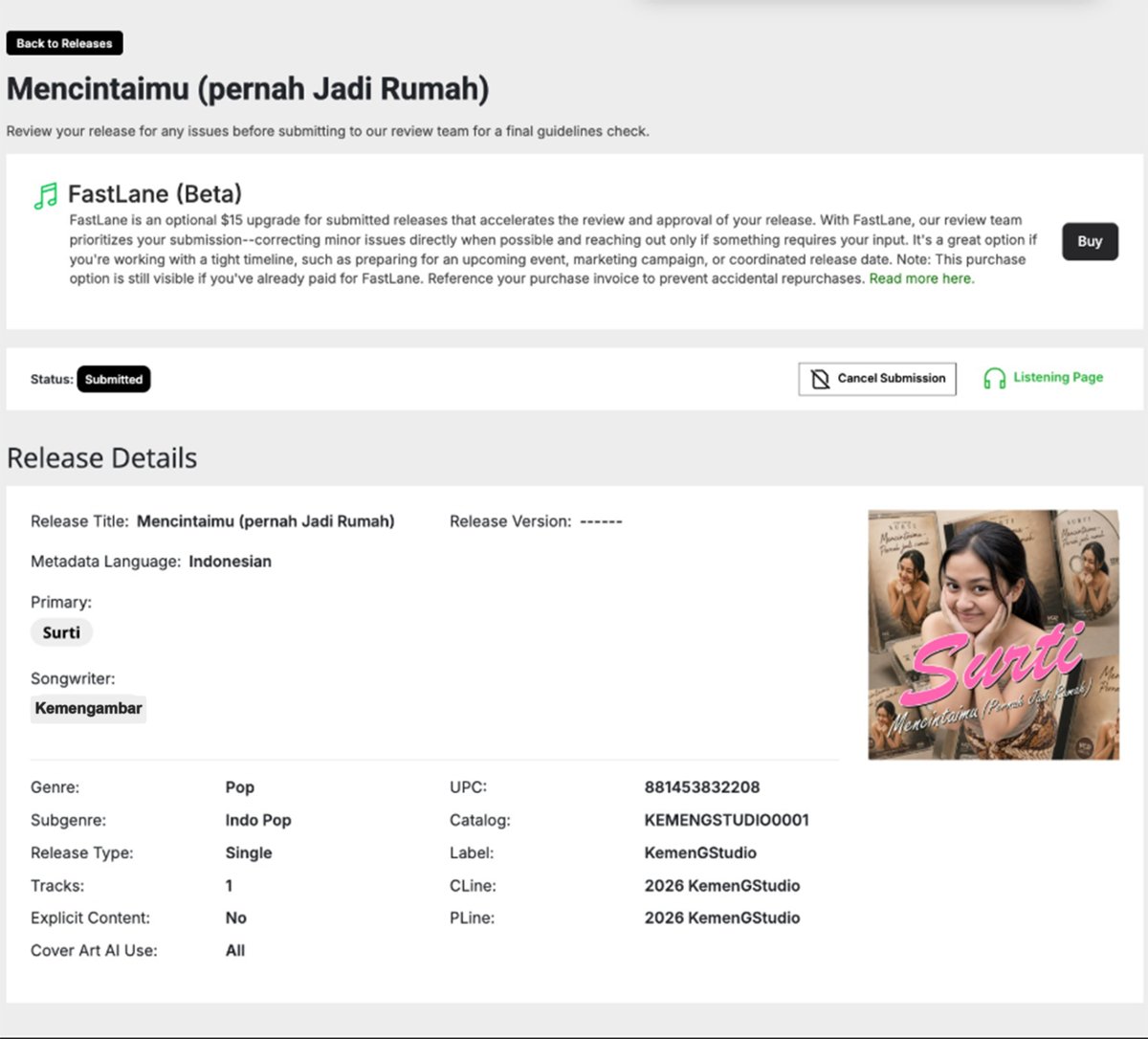The width and height of the screenshot is (1148, 1039).
Task: Click the Back to Releases button
Action: [64, 43]
